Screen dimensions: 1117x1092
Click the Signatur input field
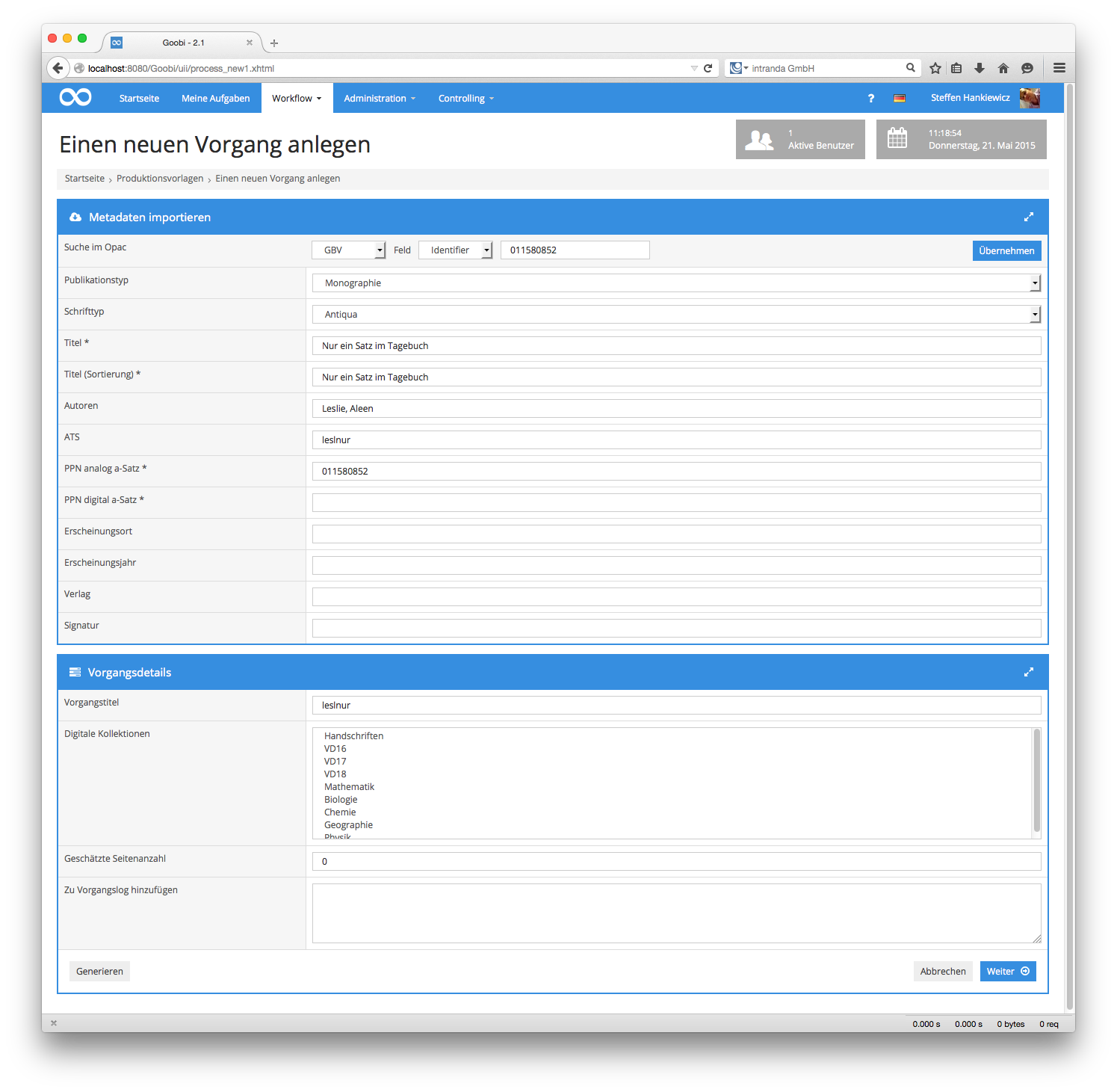[676, 629]
